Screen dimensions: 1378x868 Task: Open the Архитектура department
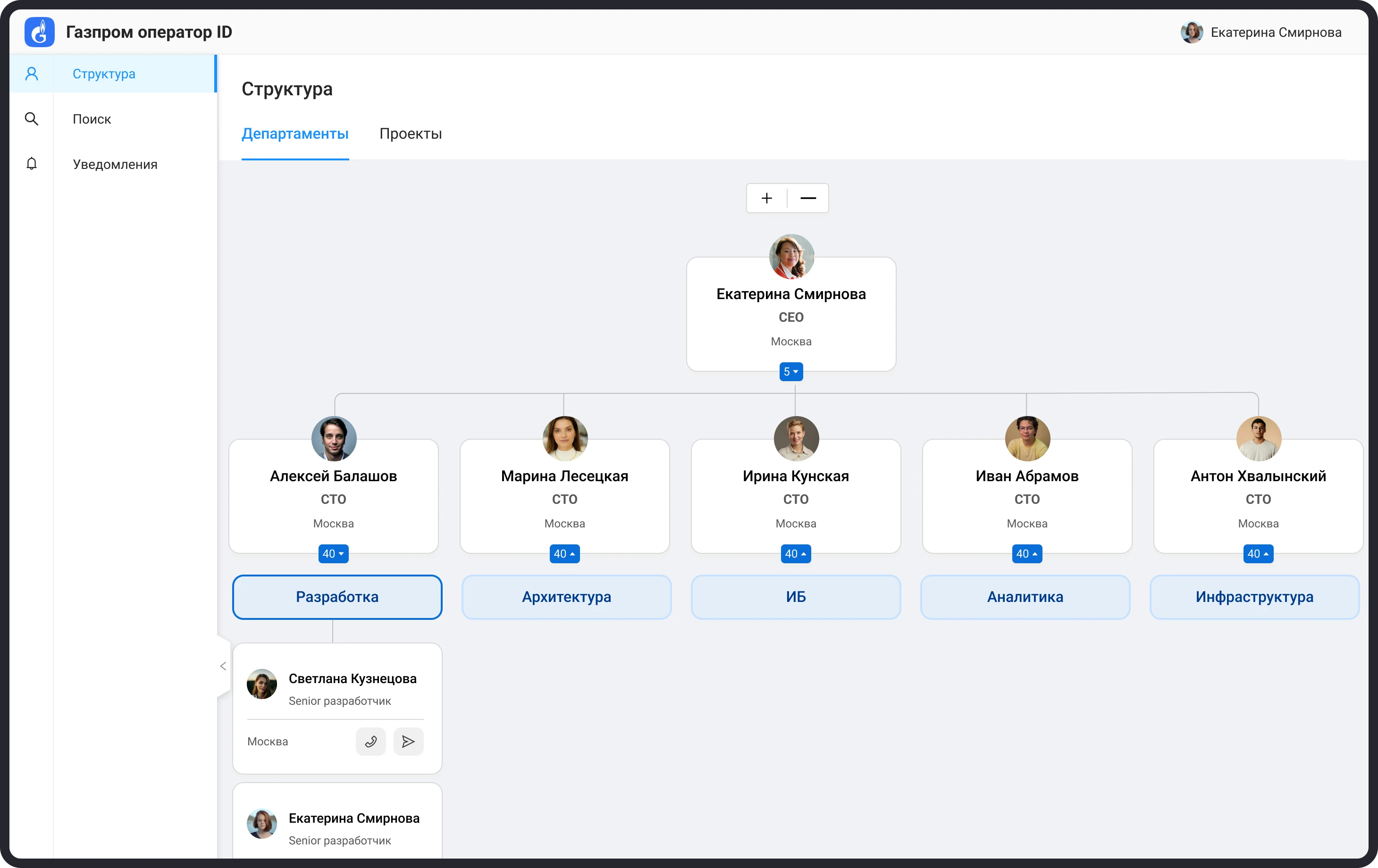click(566, 597)
